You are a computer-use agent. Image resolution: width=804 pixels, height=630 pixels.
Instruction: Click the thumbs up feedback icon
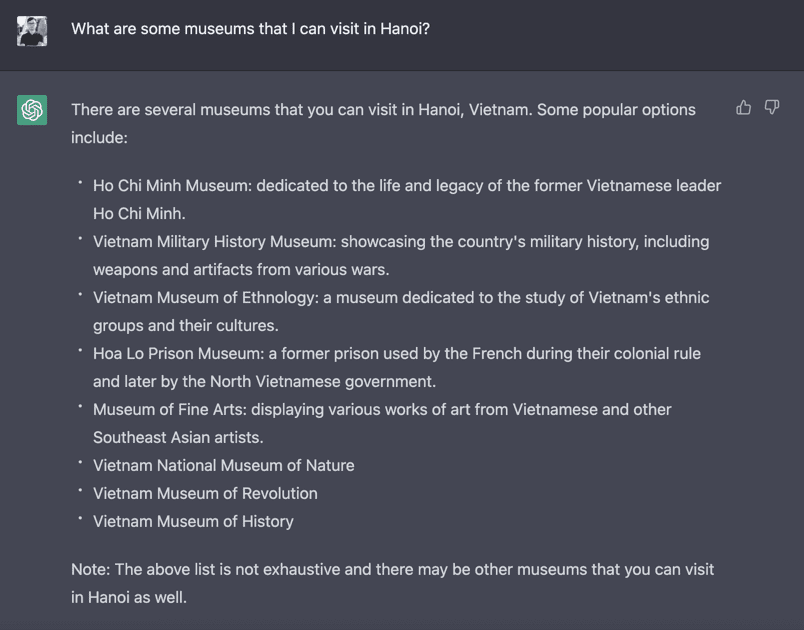(x=743, y=108)
